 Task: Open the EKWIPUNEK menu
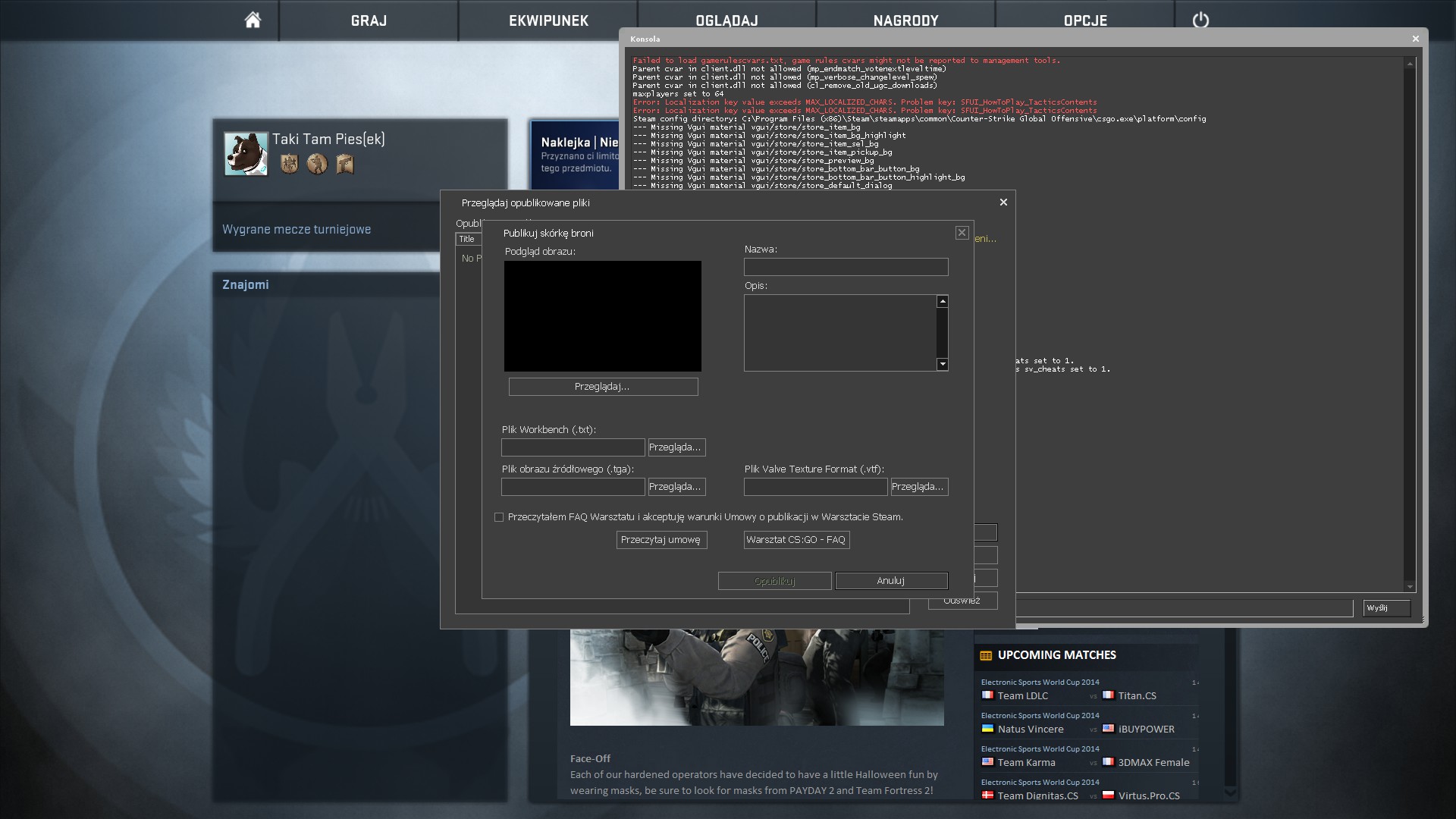tap(548, 20)
